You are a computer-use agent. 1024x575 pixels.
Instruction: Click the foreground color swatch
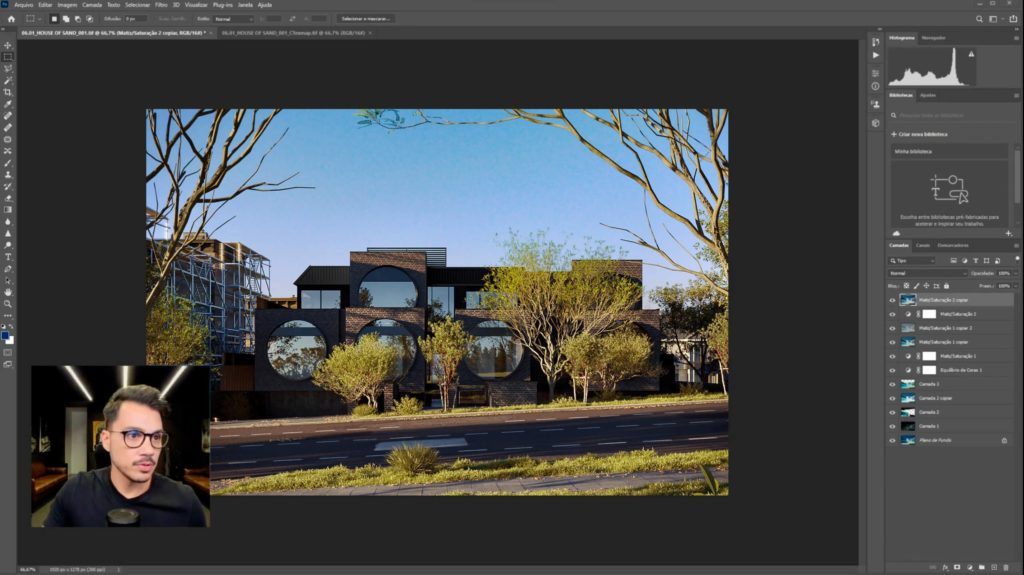[x=6, y=336]
